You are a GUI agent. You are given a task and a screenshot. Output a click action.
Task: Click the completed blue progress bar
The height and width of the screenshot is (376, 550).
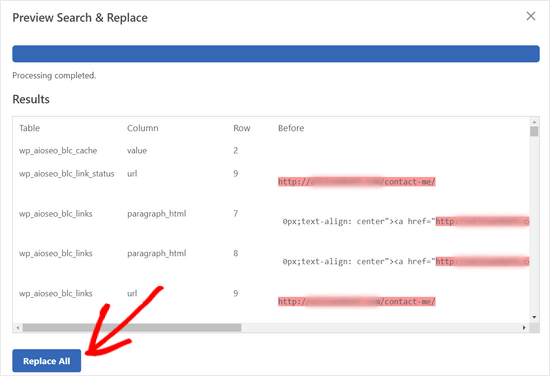click(276, 54)
